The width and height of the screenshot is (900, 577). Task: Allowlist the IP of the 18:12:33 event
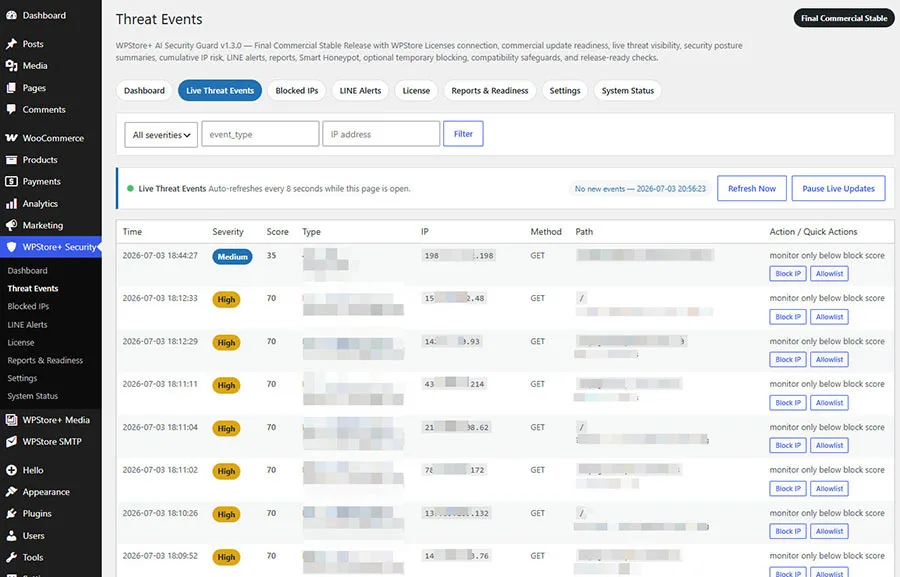[829, 317]
